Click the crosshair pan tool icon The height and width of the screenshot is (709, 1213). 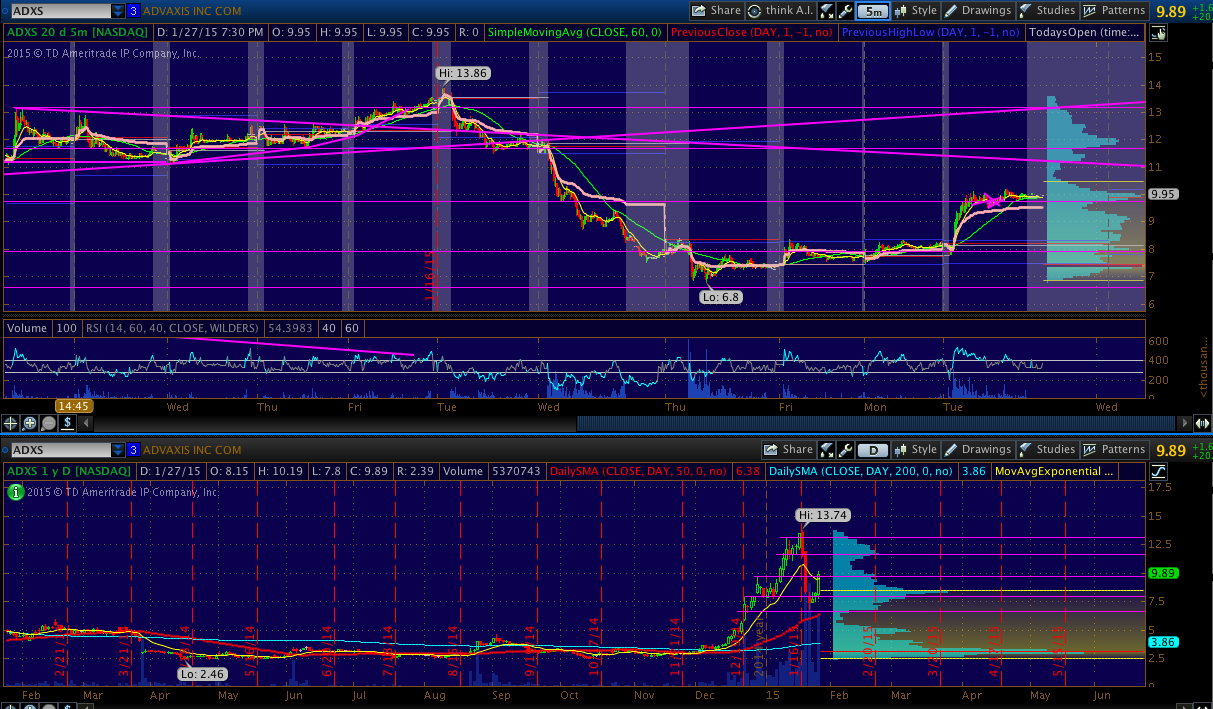point(12,423)
